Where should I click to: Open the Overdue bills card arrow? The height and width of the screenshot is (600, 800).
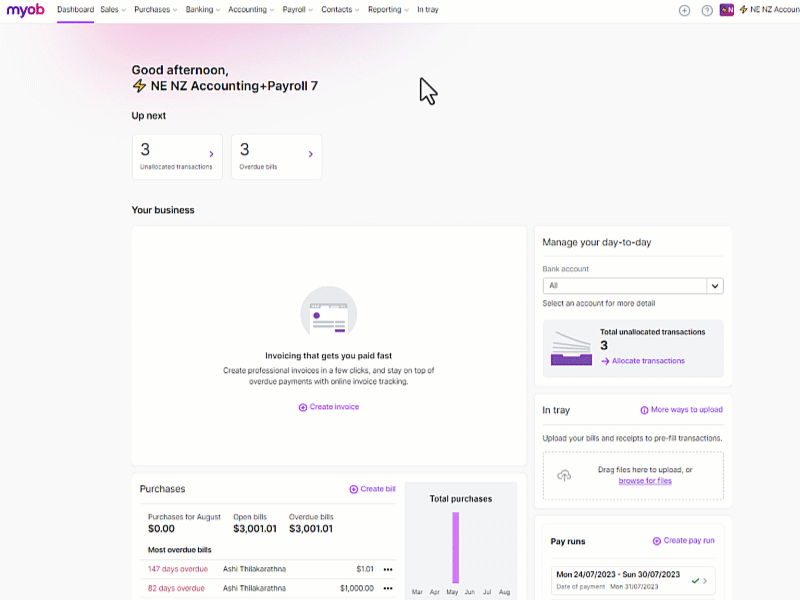[310, 154]
